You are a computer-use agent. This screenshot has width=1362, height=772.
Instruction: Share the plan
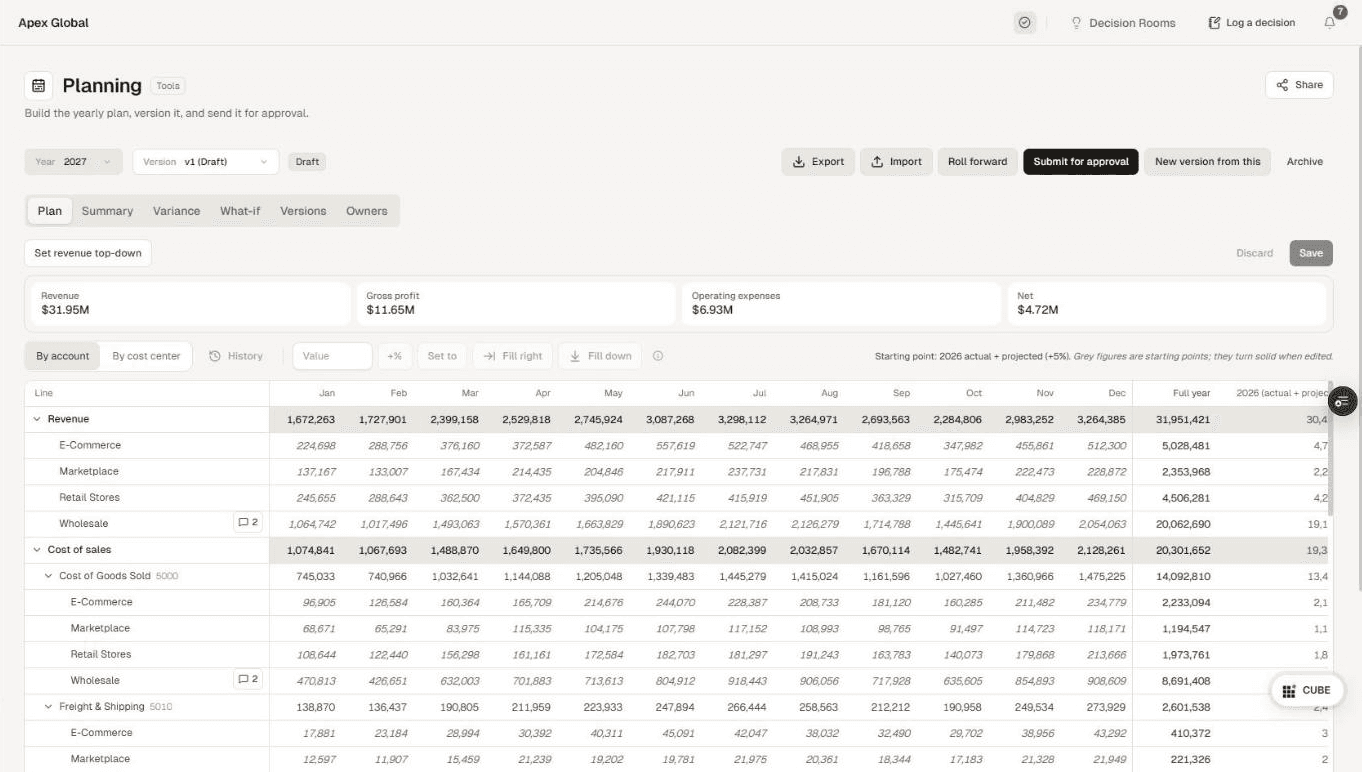(x=1299, y=85)
